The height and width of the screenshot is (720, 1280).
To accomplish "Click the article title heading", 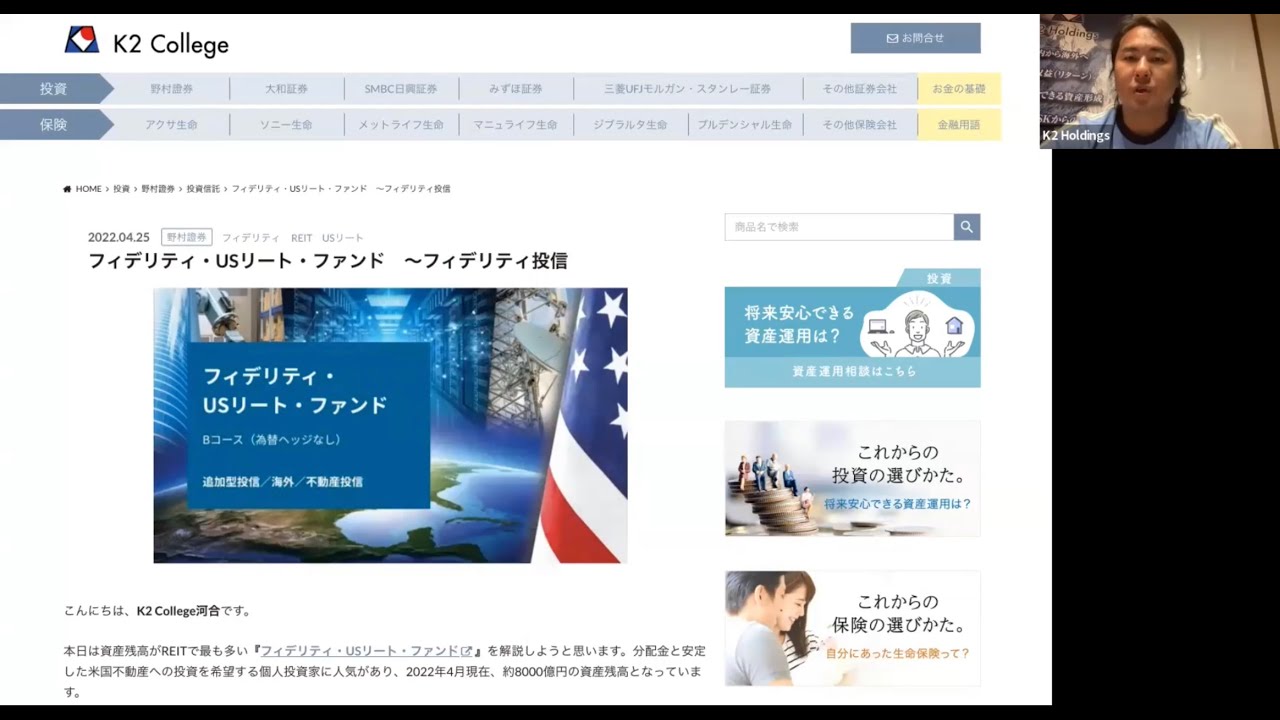I will (x=328, y=261).
